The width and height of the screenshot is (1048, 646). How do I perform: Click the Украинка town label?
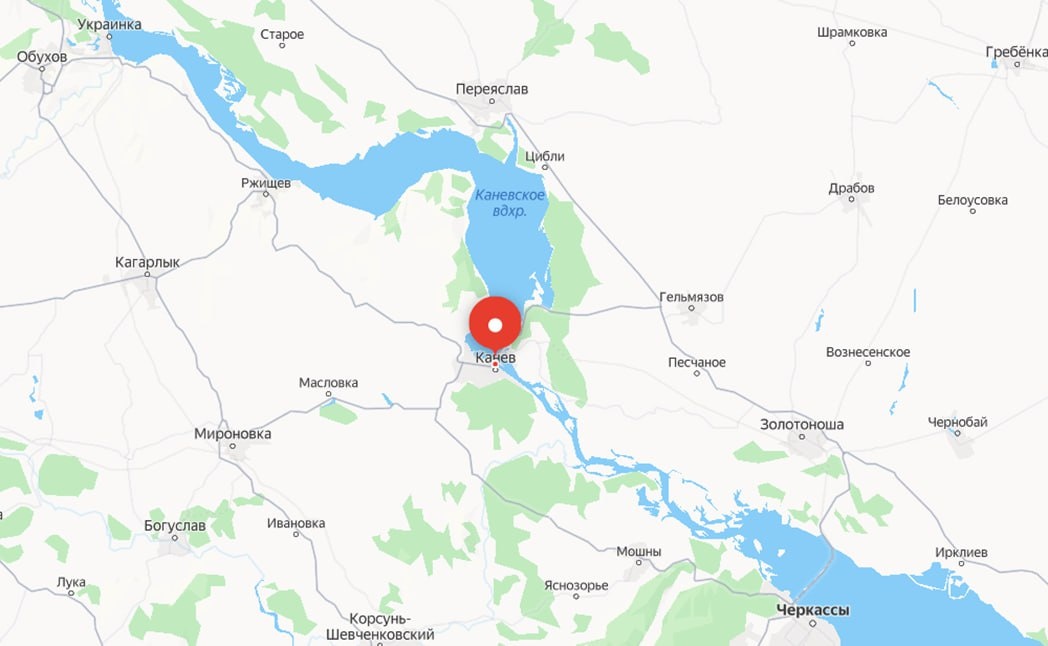tap(110, 25)
